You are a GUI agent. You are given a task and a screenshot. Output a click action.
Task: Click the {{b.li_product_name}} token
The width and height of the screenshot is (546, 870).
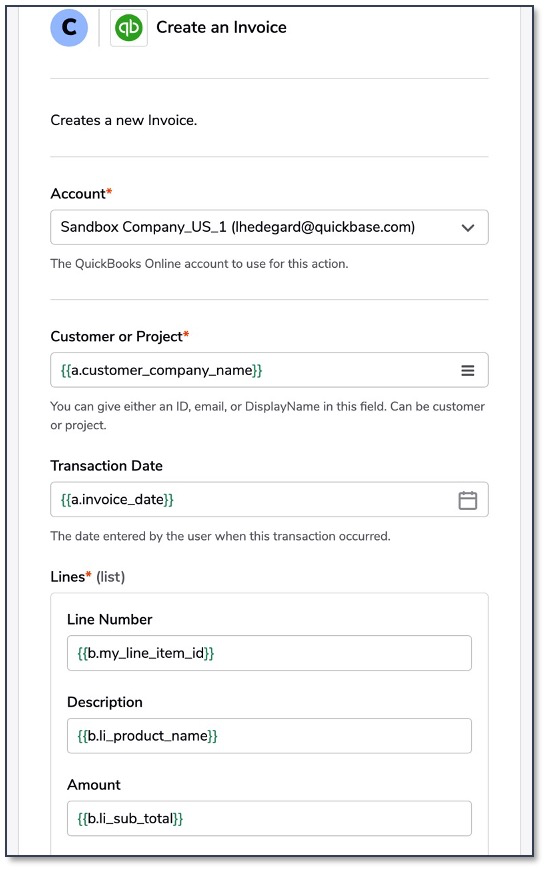pos(148,736)
